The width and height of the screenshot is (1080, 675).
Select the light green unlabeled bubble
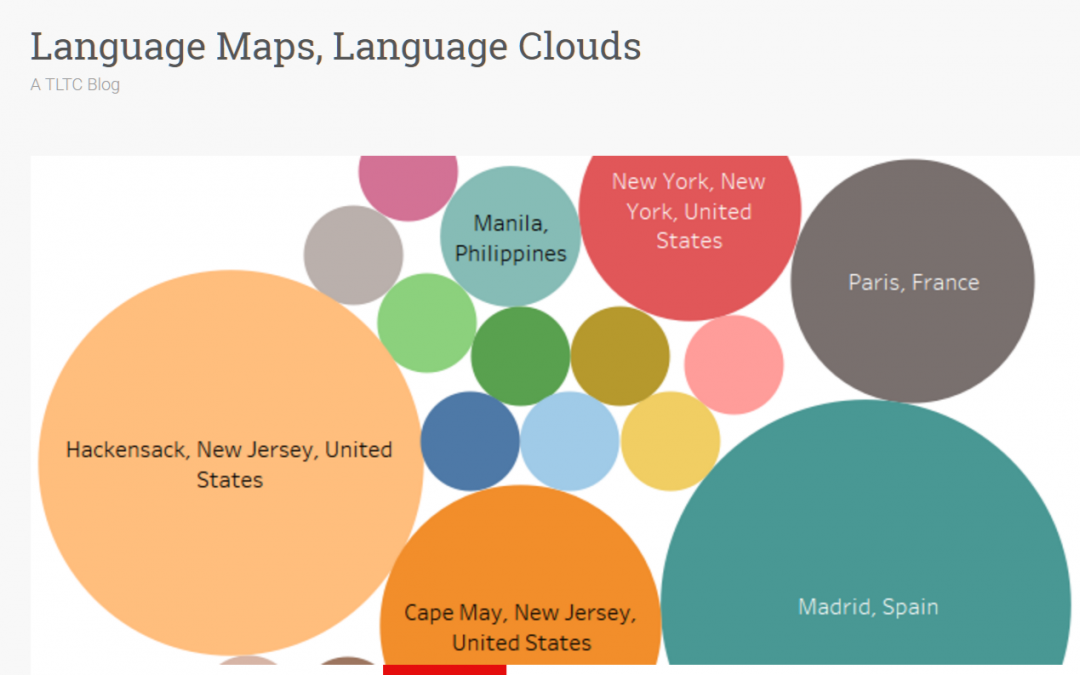(427, 323)
